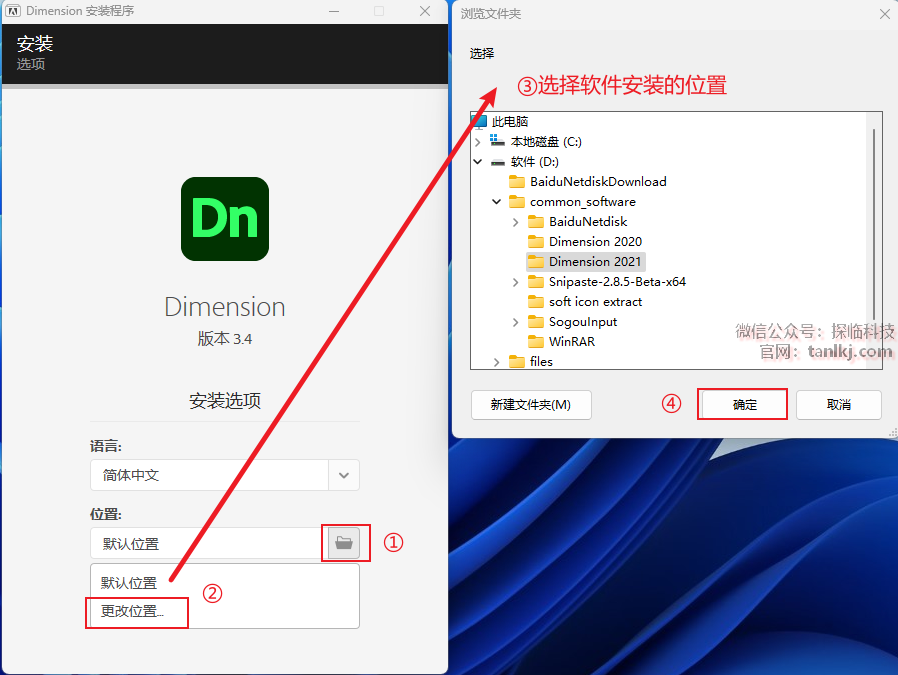Screen dimensions: 898x675
Task: Expand the BaiduNetdisk folder node
Action: [x=515, y=222]
